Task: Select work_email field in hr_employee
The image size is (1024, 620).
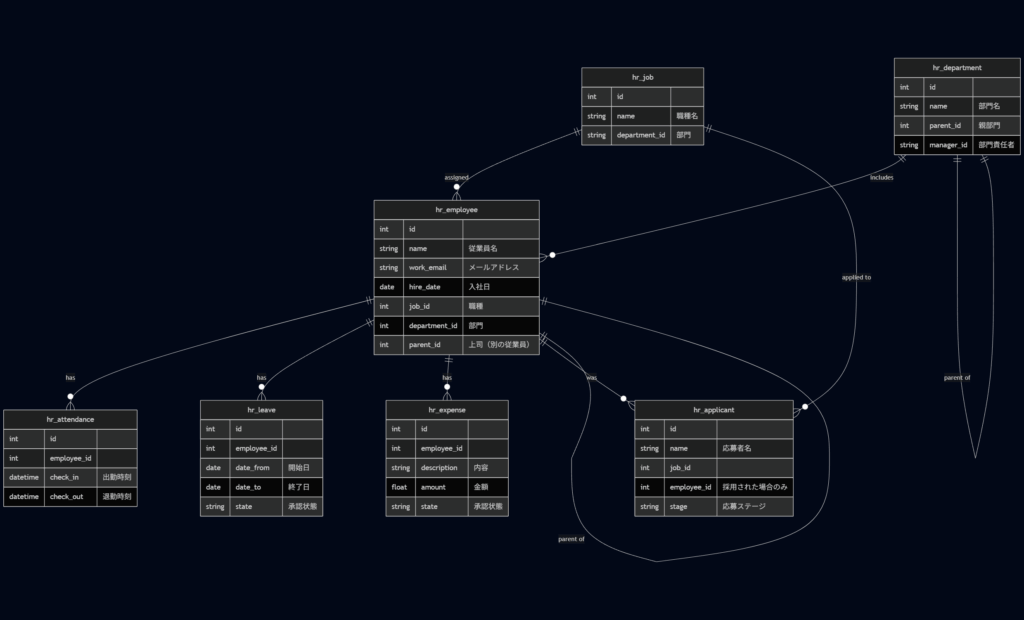Action: [433, 267]
